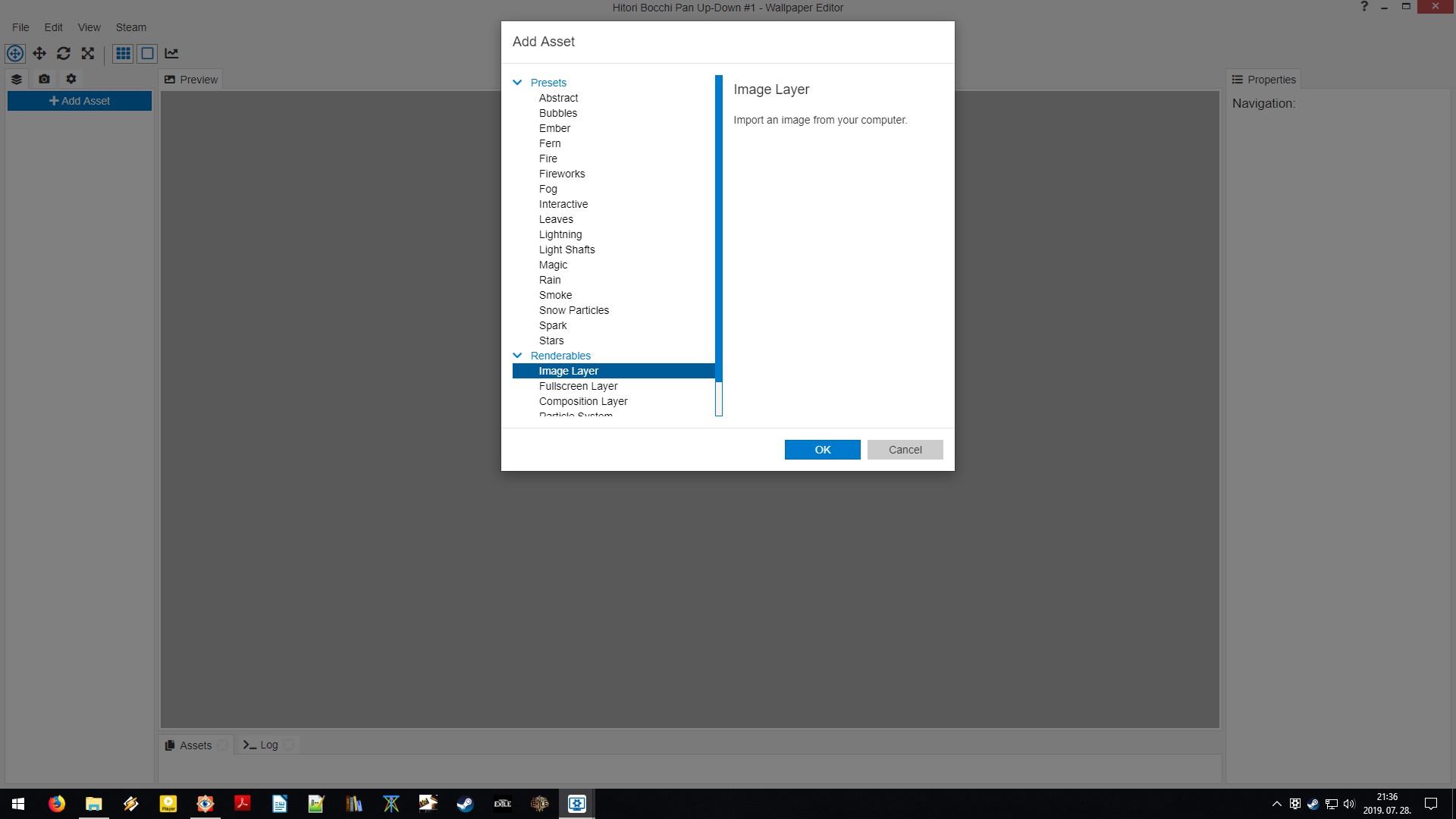Toggle the square bounds outline button
This screenshot has width=1456, height=819.
147,53
